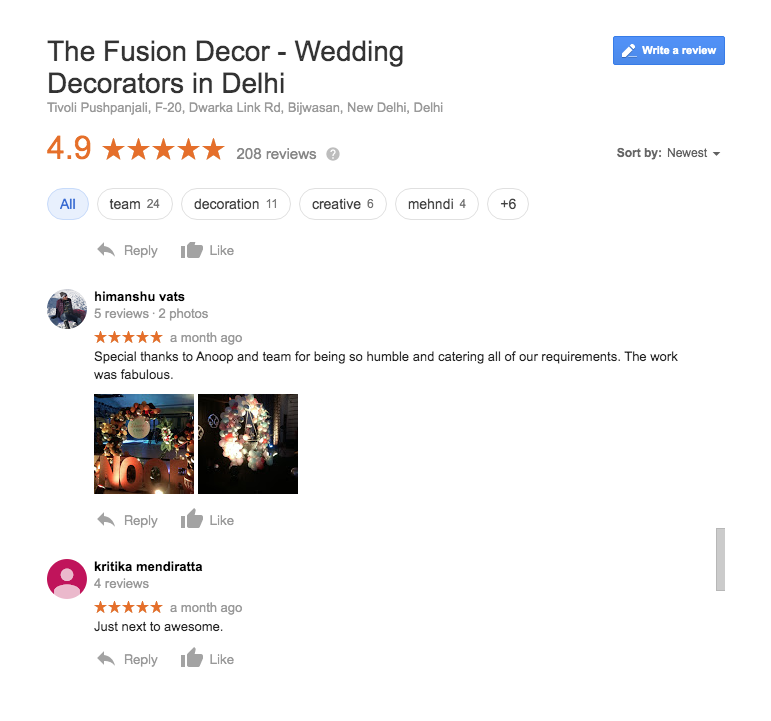Click the reviews list scrollbar thumb

click(x=720, y=559)
